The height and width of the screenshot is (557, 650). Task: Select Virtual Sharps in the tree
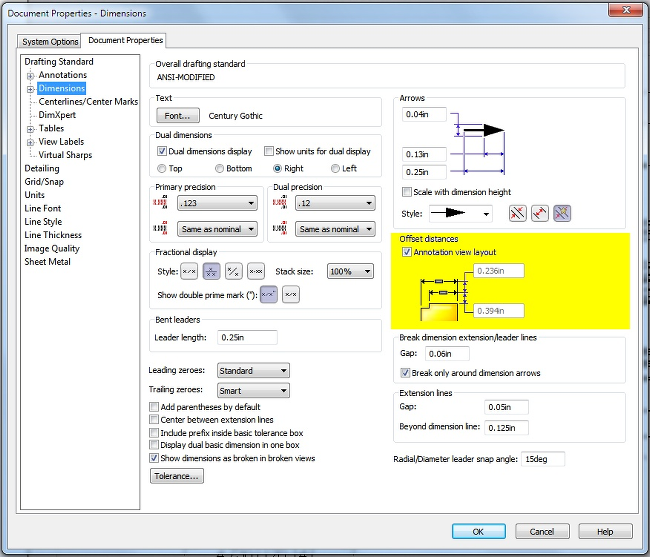(65, 155)
